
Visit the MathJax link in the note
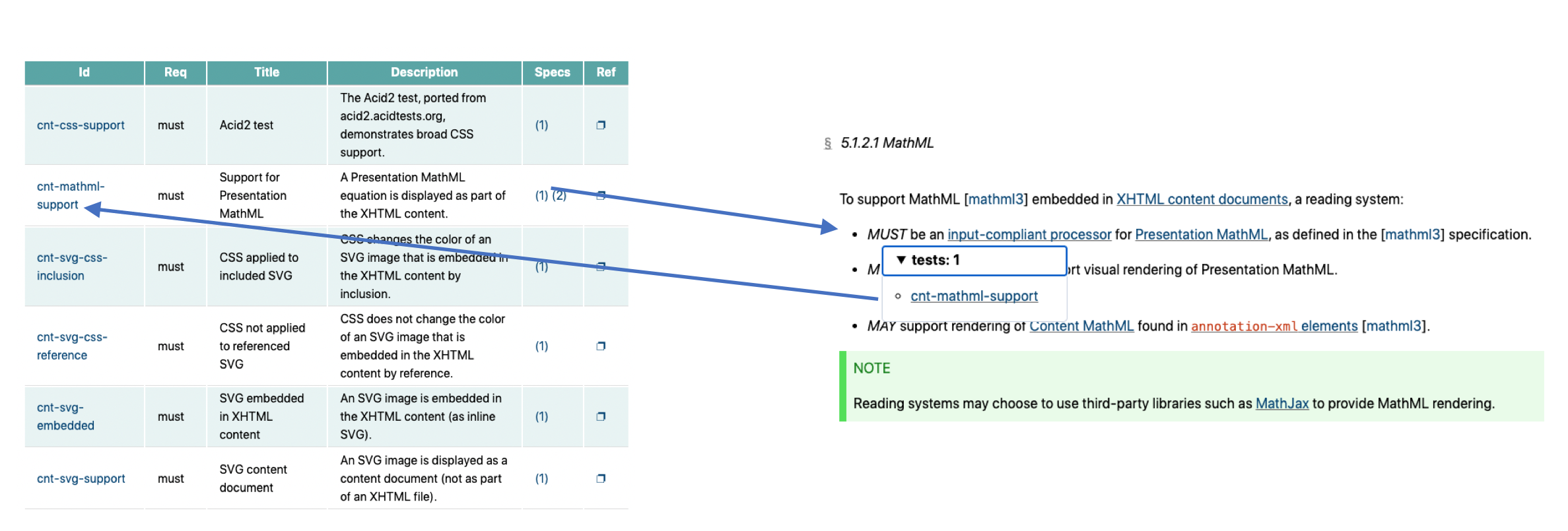tap(1281, 404)
